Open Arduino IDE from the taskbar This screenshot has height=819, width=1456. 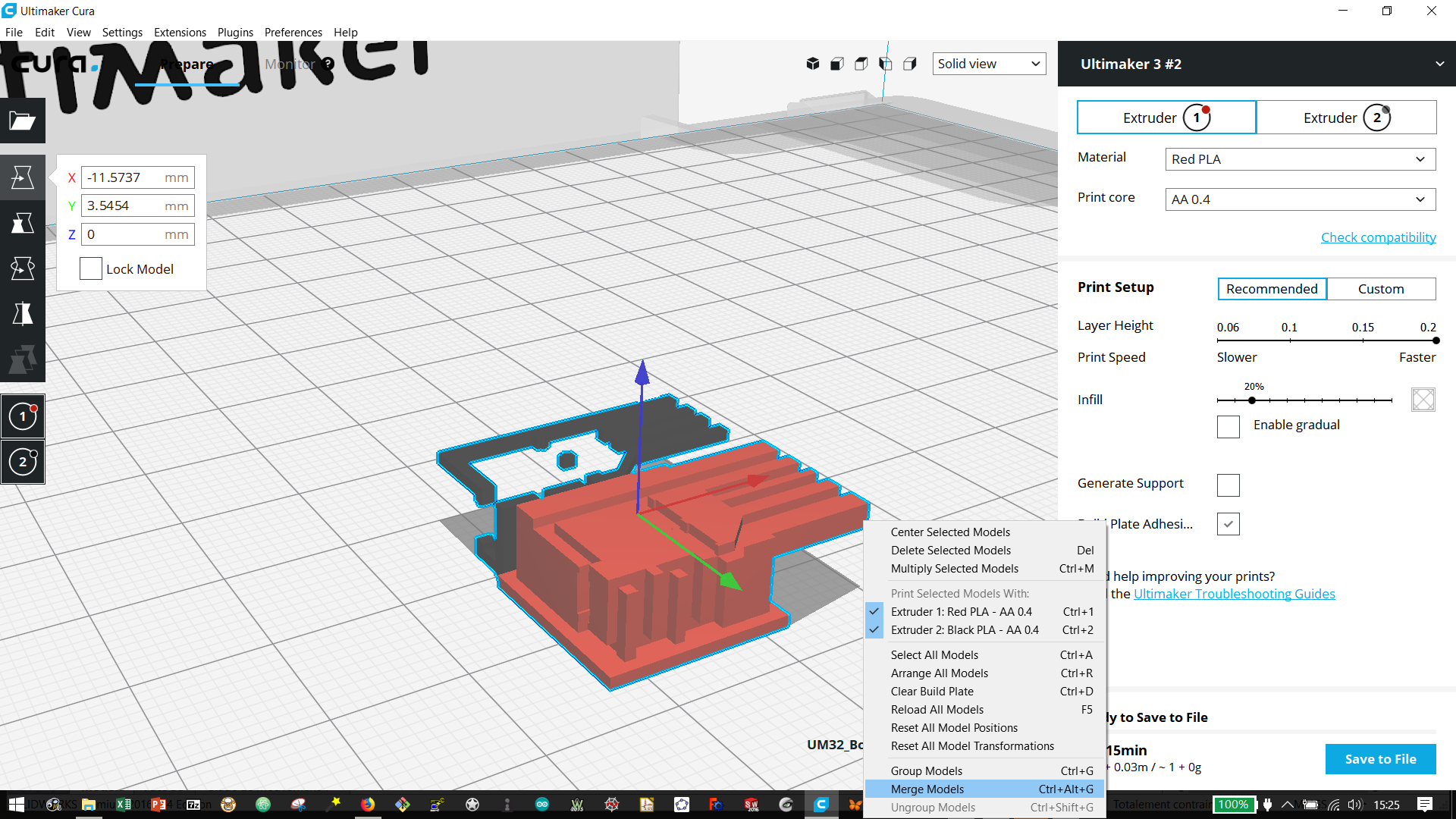[x=542, y=805]
